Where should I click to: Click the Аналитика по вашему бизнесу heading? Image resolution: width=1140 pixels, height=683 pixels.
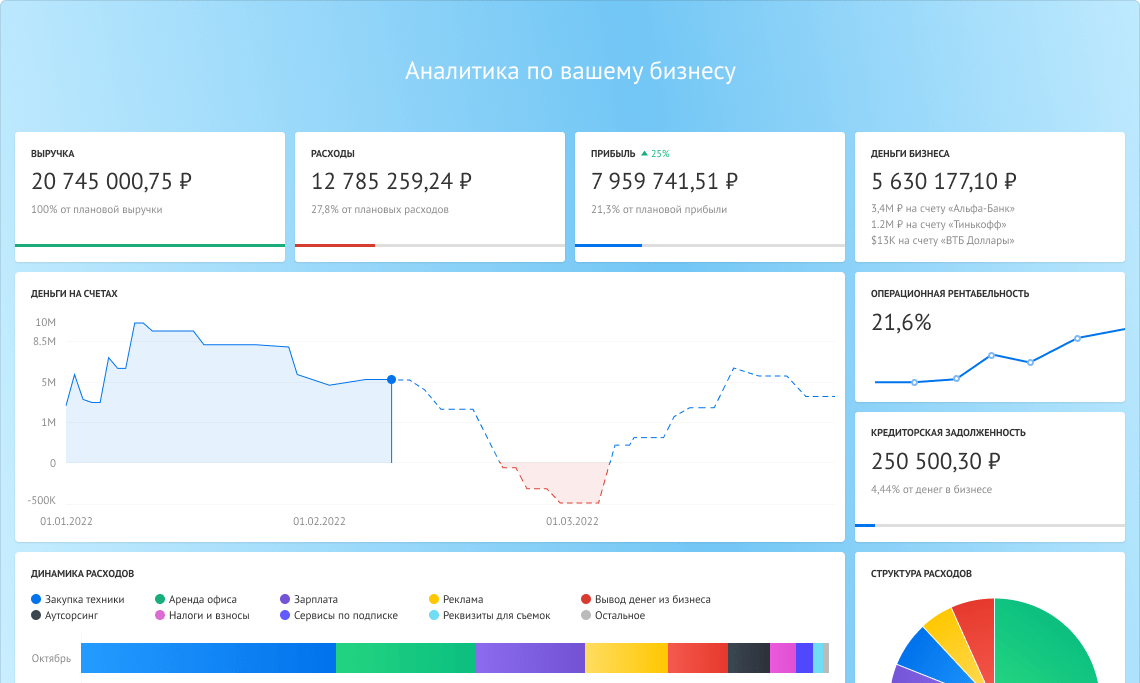[570, 71]
